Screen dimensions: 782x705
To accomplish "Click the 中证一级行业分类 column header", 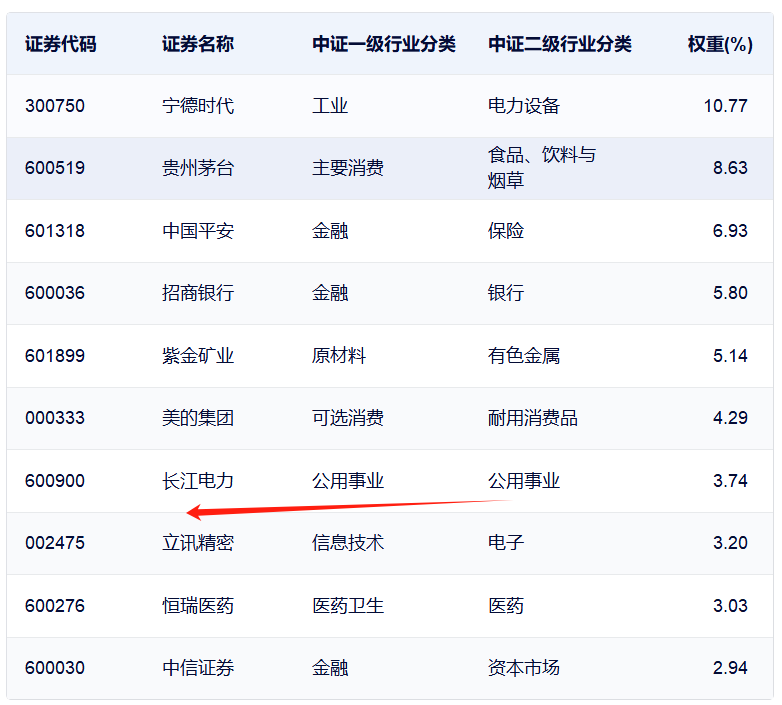I will coord(384,44).
